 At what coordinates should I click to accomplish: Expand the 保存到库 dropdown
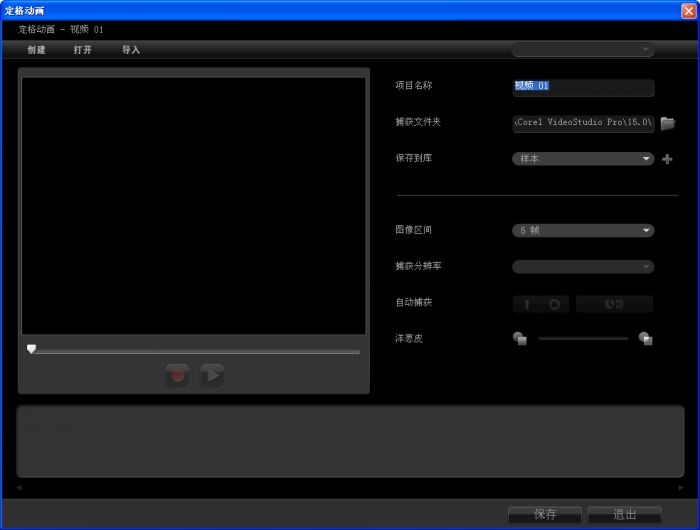click(x=583, y=159)
